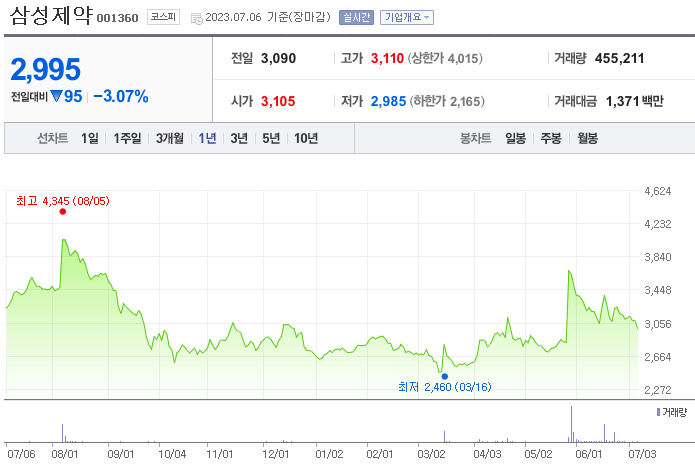Image resolution: width=695 pixels, height=467 pixels.
Task: Click the 거래대금 value 1,371 백만
Action: click(635, 101)
